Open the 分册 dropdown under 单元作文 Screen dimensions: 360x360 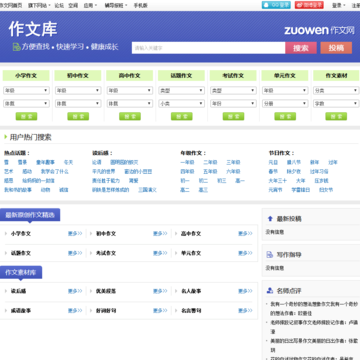click(x=285, y=104)
